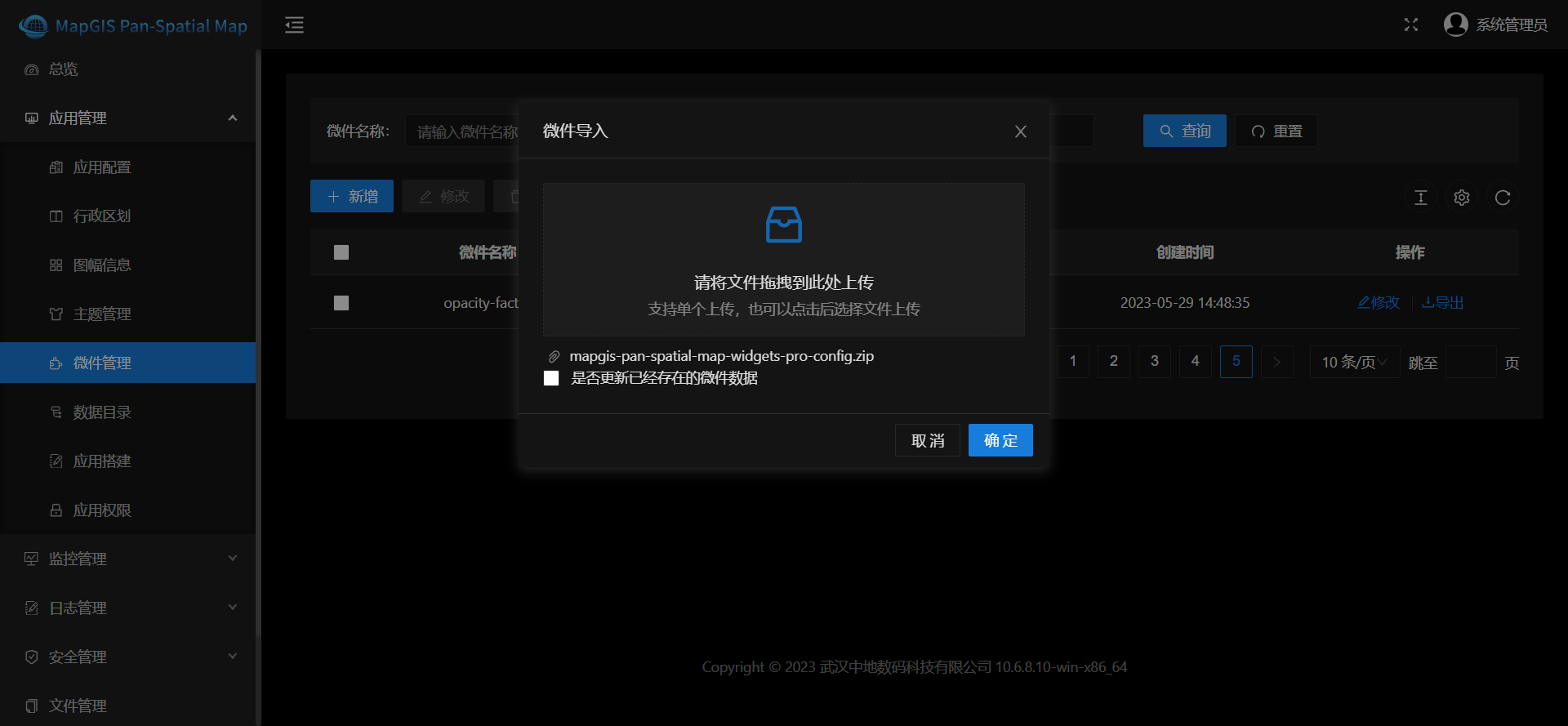Open column settings gear icon
Image resolution: width=1568 pixels, height=726 pixels.
[x=1462, y=198]
